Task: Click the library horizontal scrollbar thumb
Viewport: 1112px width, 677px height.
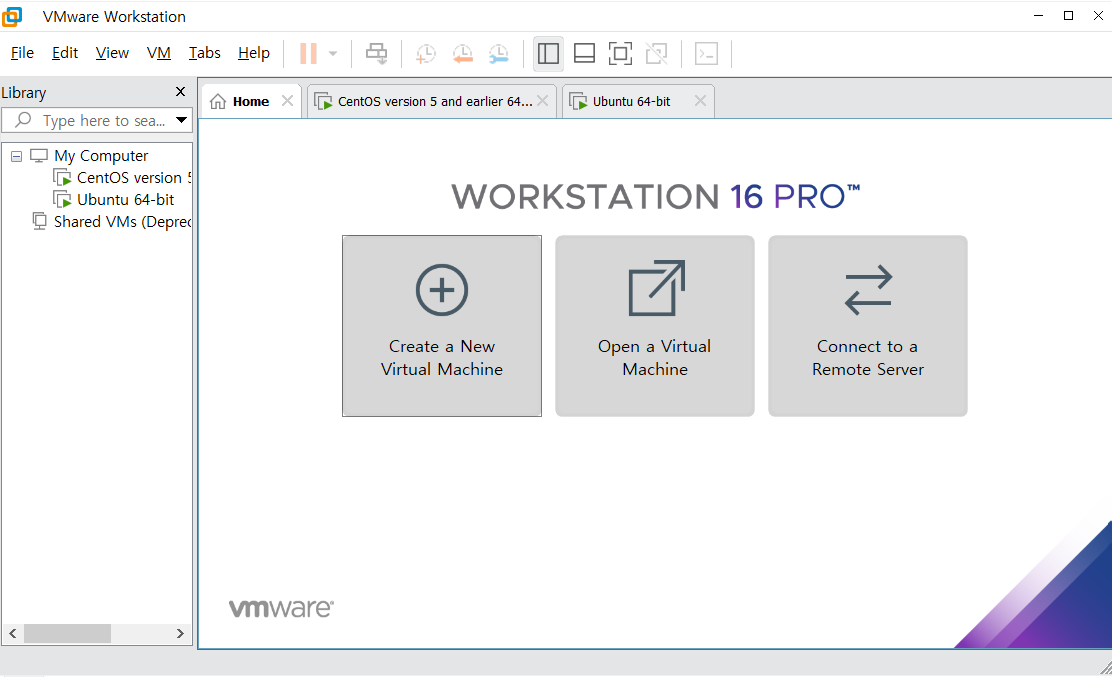Action: [x=67, y=633]
